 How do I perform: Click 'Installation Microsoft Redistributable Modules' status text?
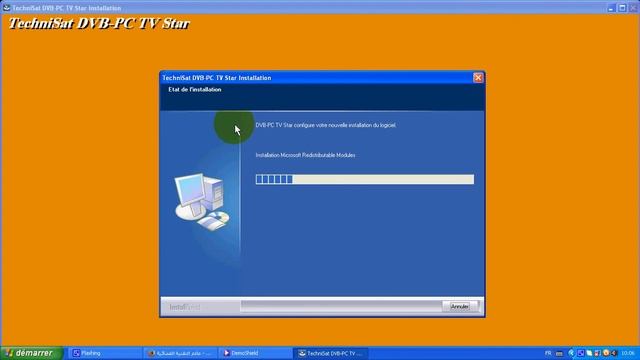point(305,155)
